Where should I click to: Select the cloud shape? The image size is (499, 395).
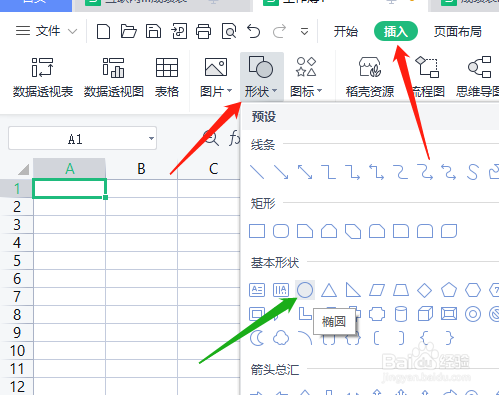point(281,338)
